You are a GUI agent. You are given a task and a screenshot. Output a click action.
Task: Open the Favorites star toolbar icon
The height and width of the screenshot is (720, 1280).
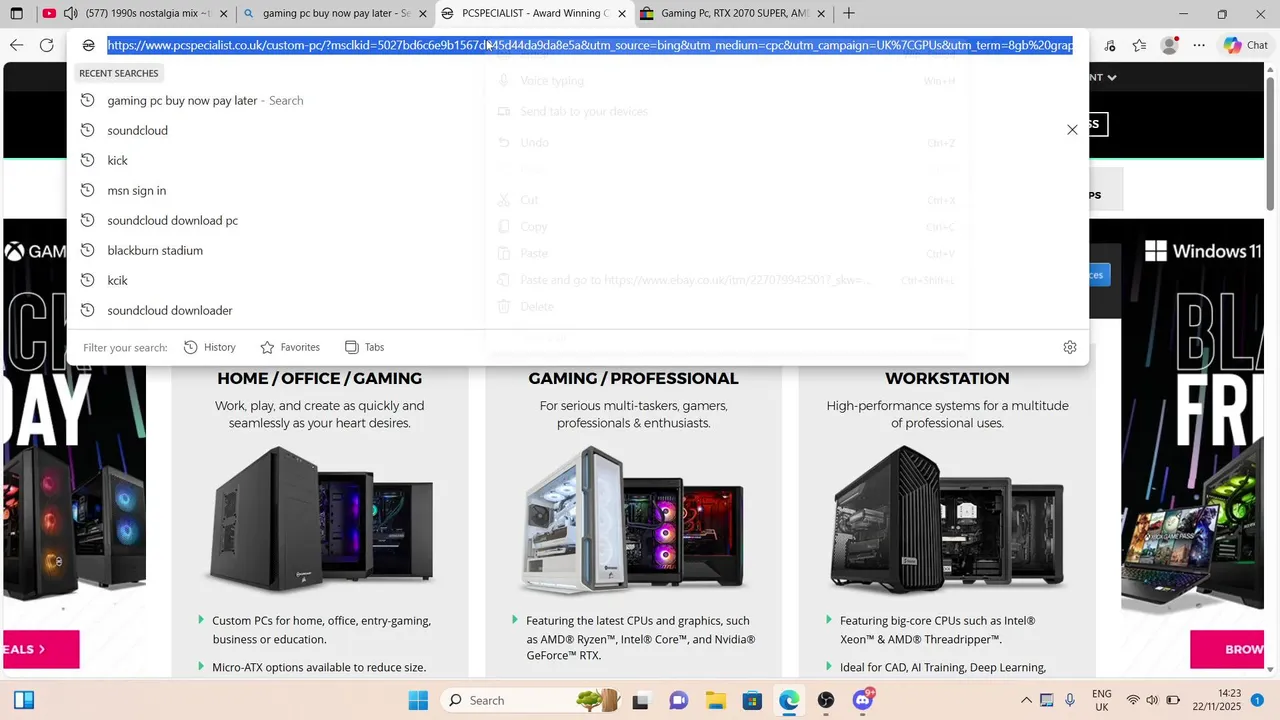1139,45
